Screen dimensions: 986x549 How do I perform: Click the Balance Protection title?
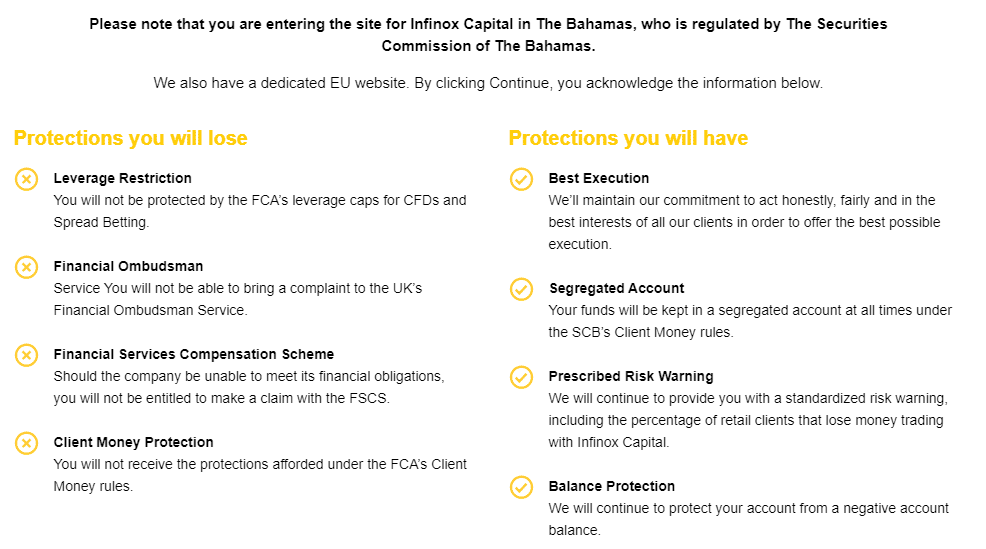[x=612, y=487]
